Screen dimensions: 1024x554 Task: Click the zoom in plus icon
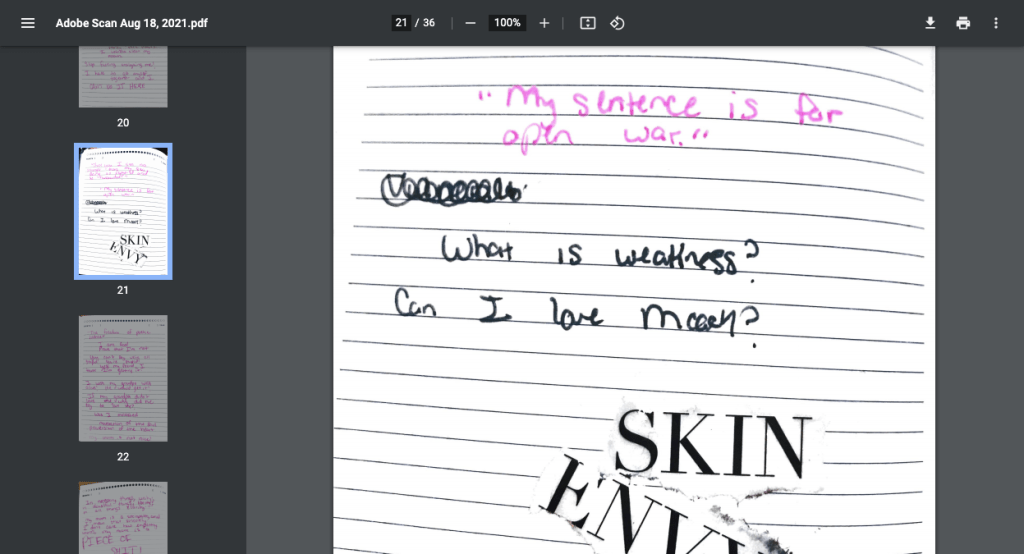point(544,23)
